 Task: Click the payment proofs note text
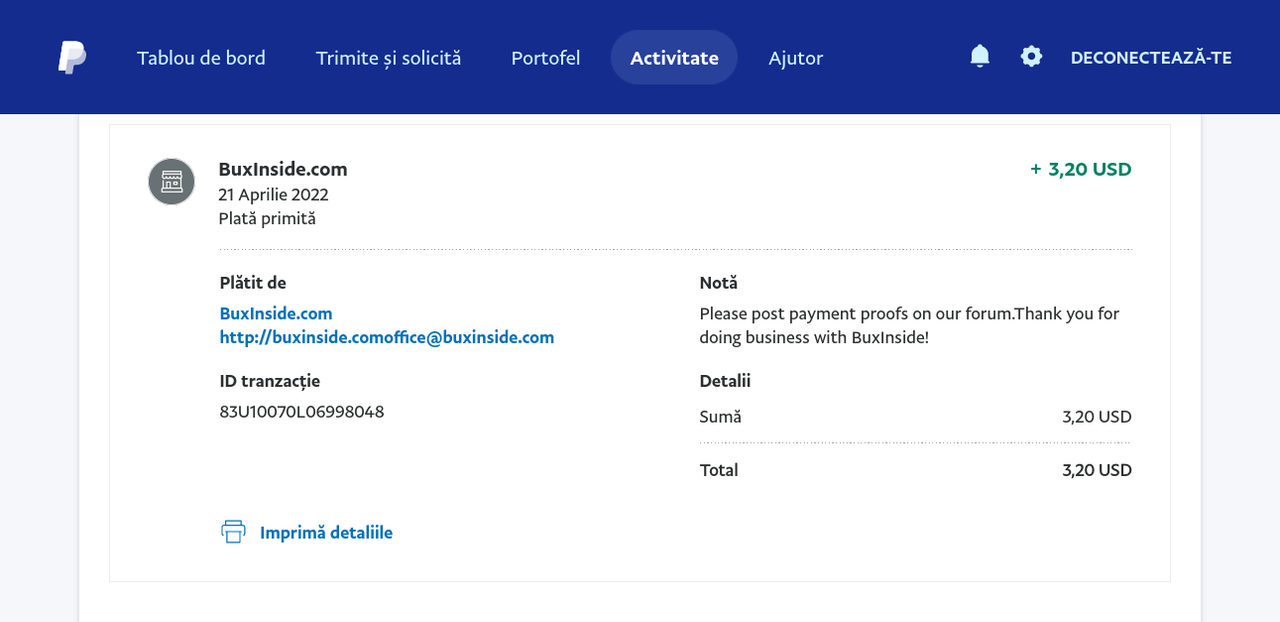(x=910, y=325)
